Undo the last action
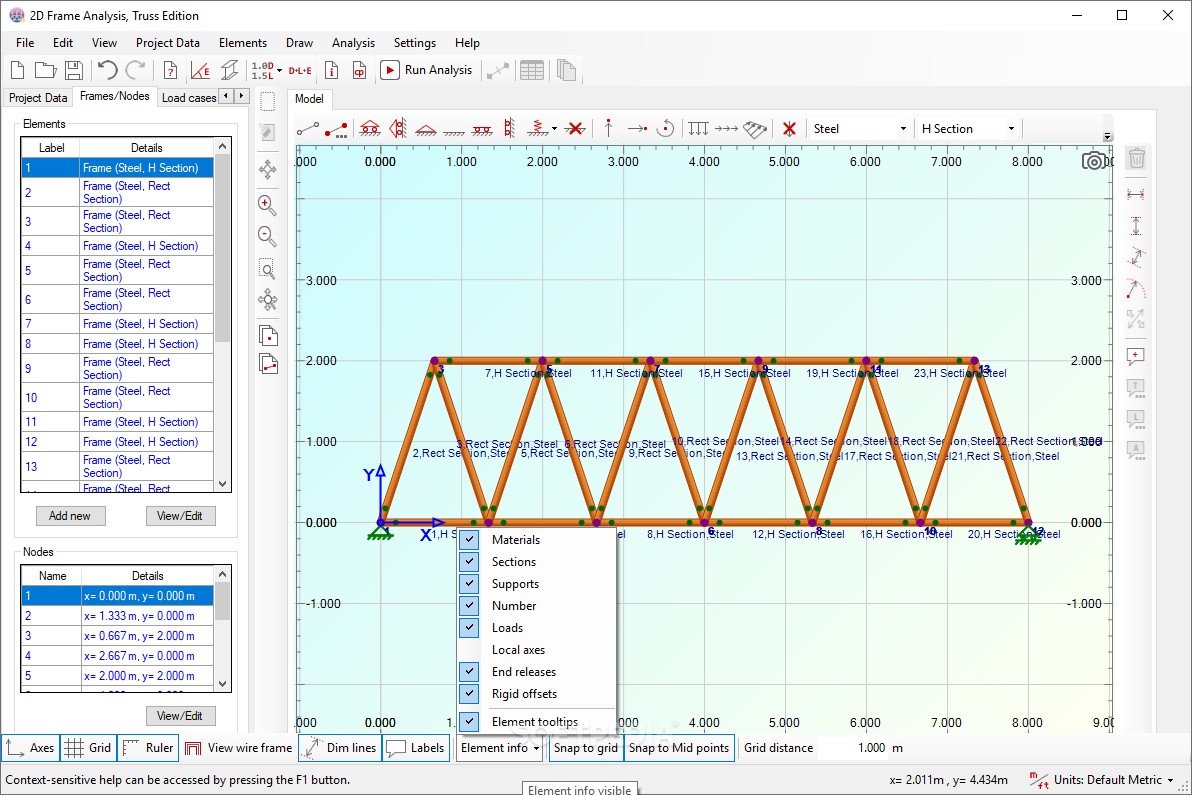Image resolution: width=1192 pixels, height=795 pixels. [107, 70]
